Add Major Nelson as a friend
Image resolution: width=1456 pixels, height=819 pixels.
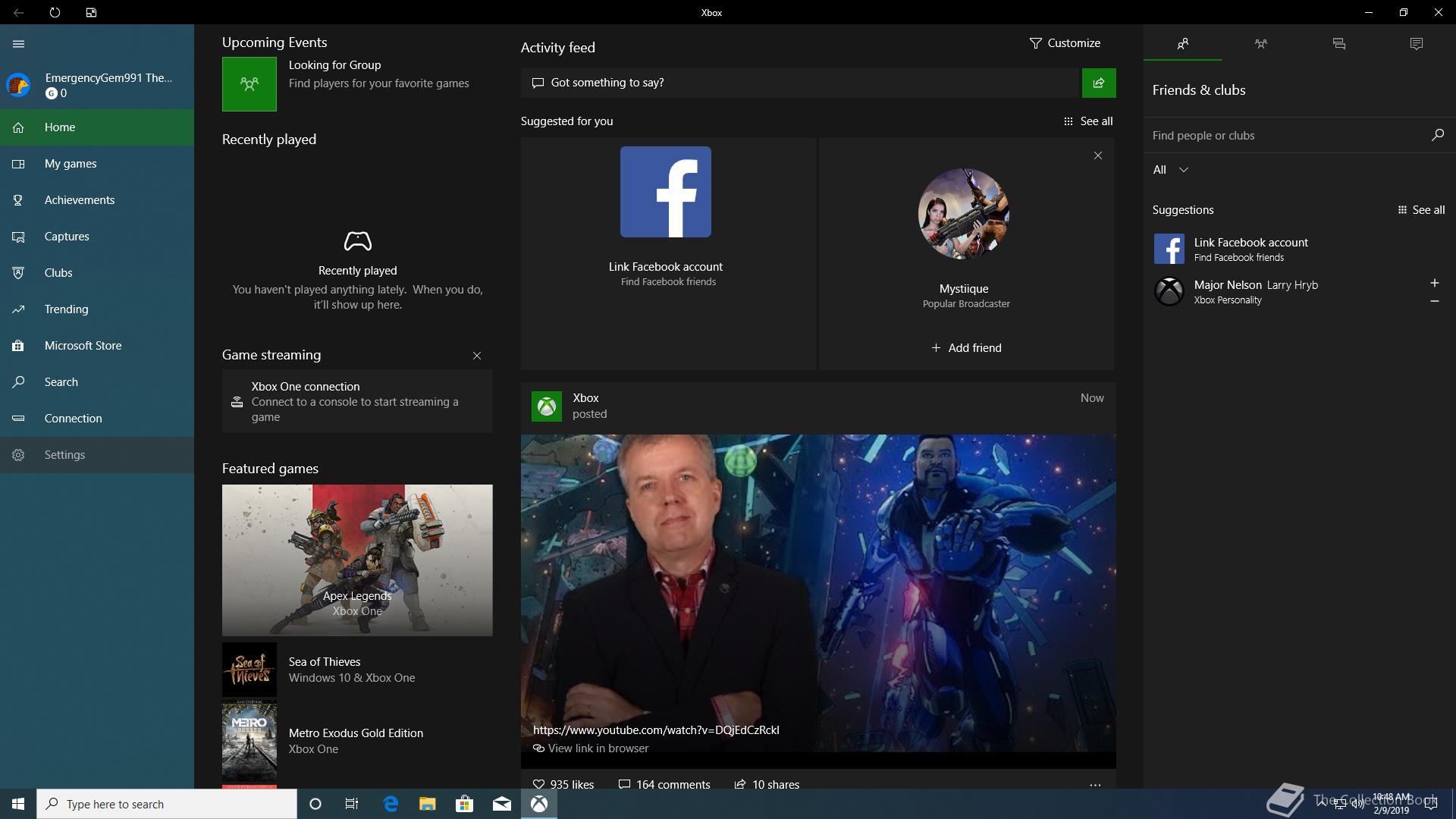click(x=1434, y=283)
